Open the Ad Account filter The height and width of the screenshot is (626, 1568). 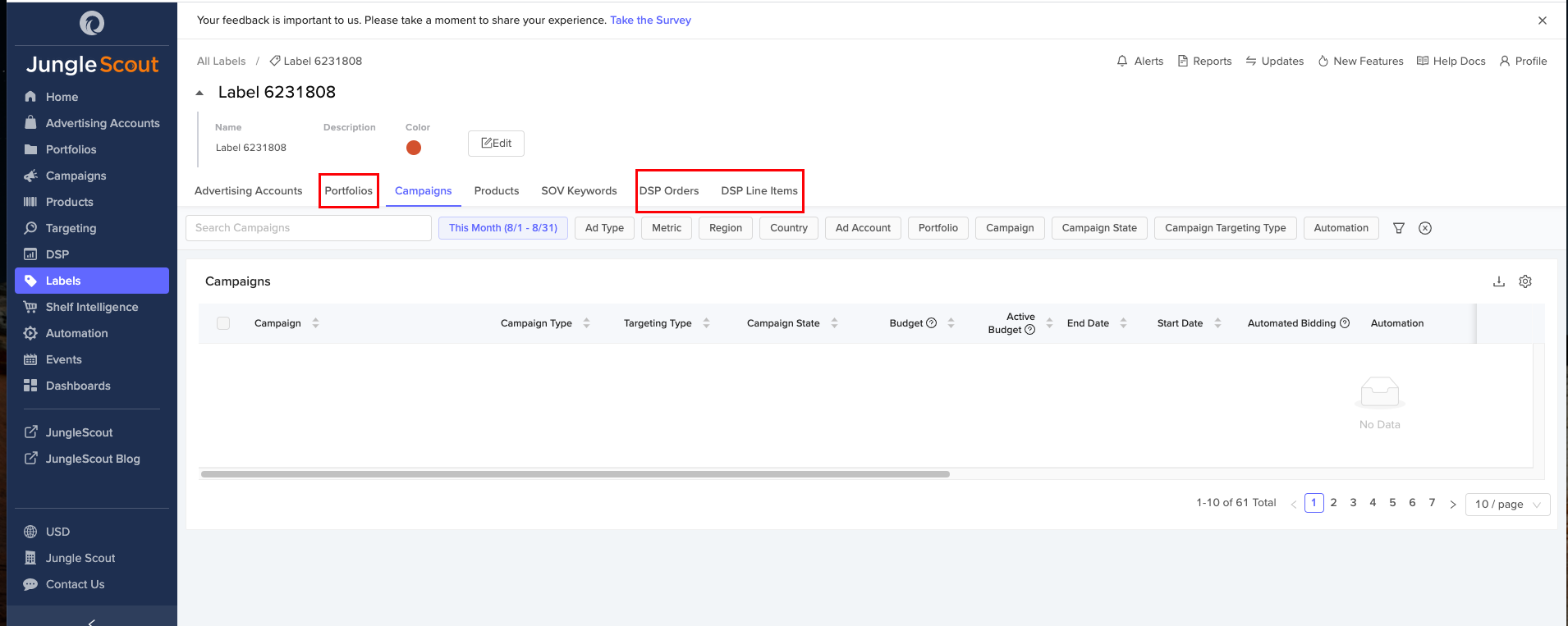(x=863, y=228)
